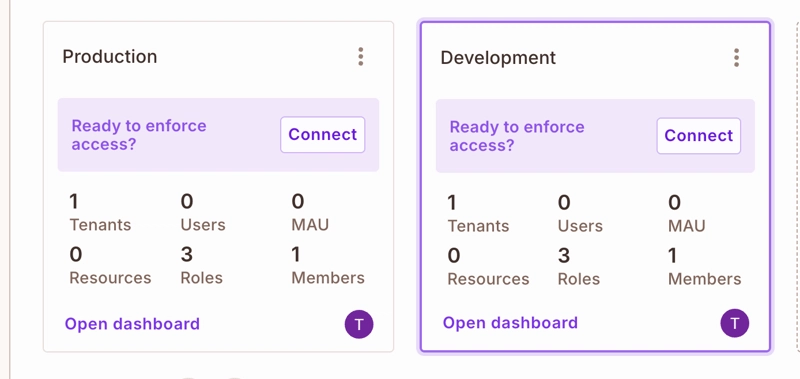Select the Development card title
This screenshot has height=379, width=800.
pos(498,57)
